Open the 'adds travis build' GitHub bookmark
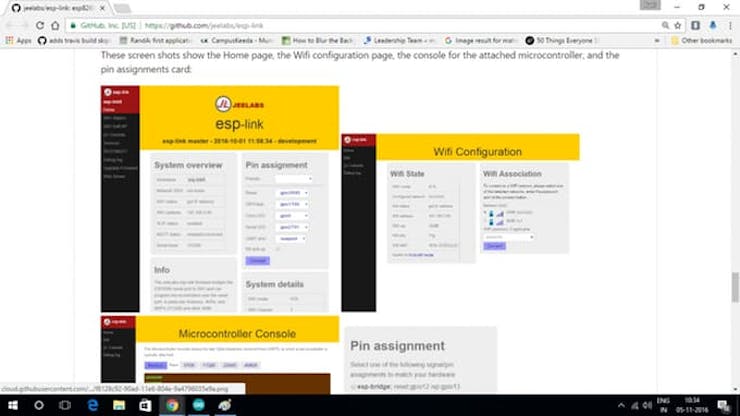This screenshot has height=416, width=740. [x=74, y=41]
